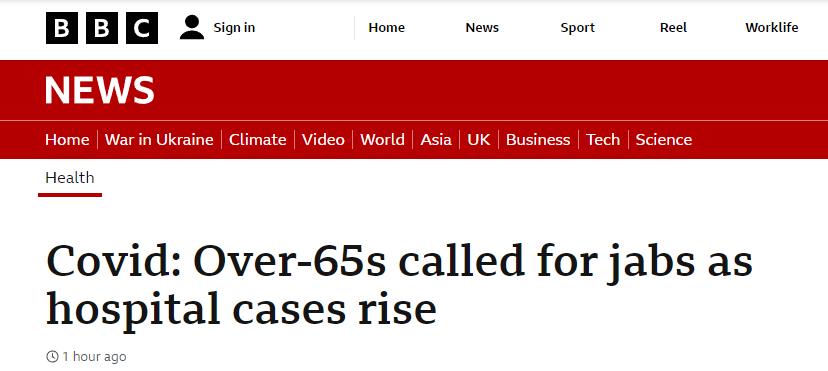Open News in top navigation
Image resolution: width=828 pixels, height=371 pixels.
[482, 27]
